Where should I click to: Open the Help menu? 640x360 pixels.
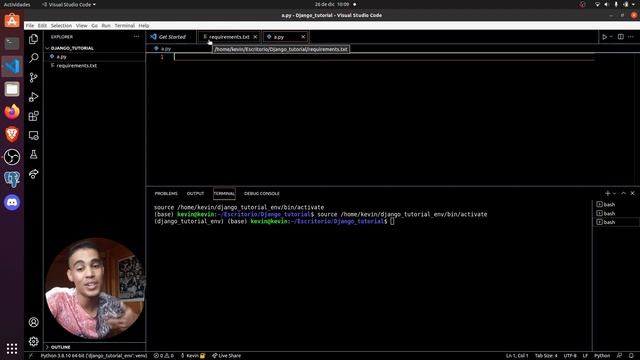click(x=144, y=25)
